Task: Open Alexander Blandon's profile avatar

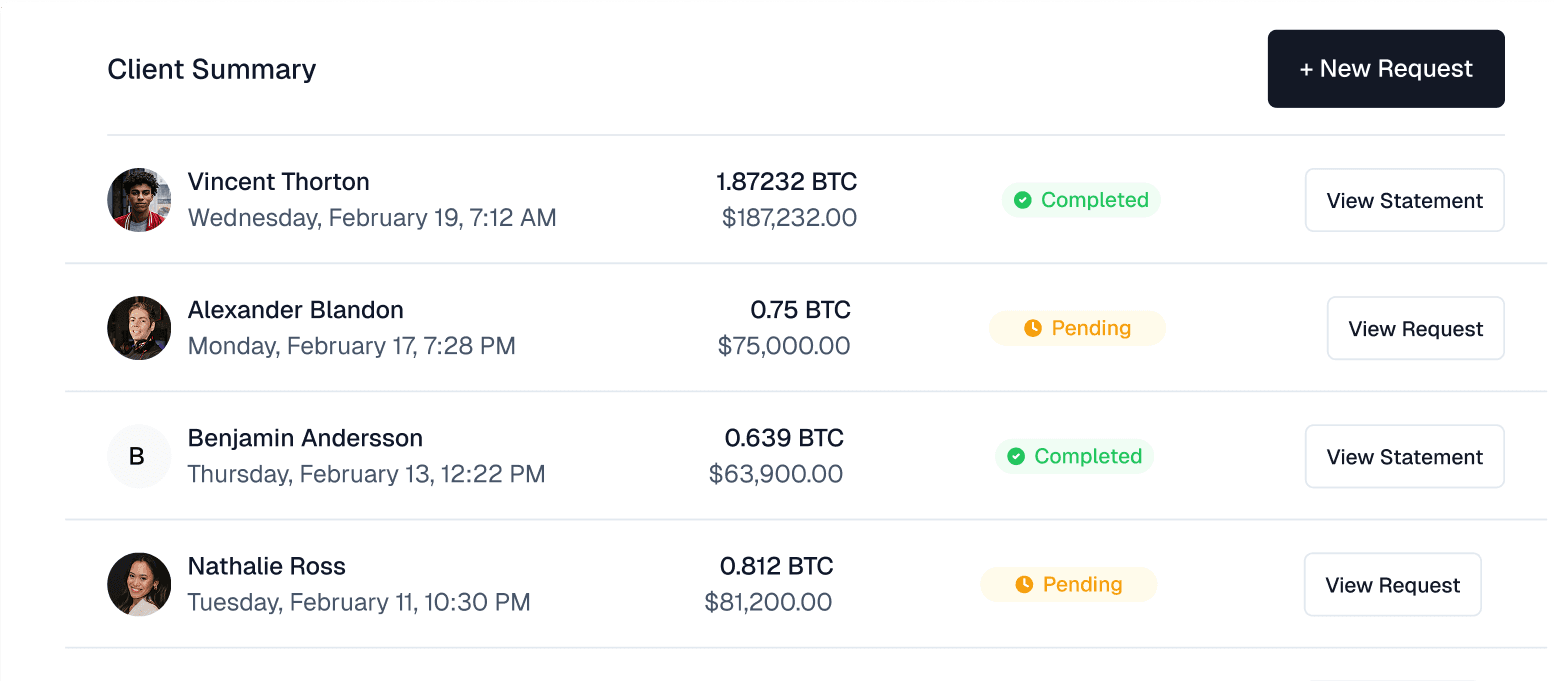Action: coord(139,327)
